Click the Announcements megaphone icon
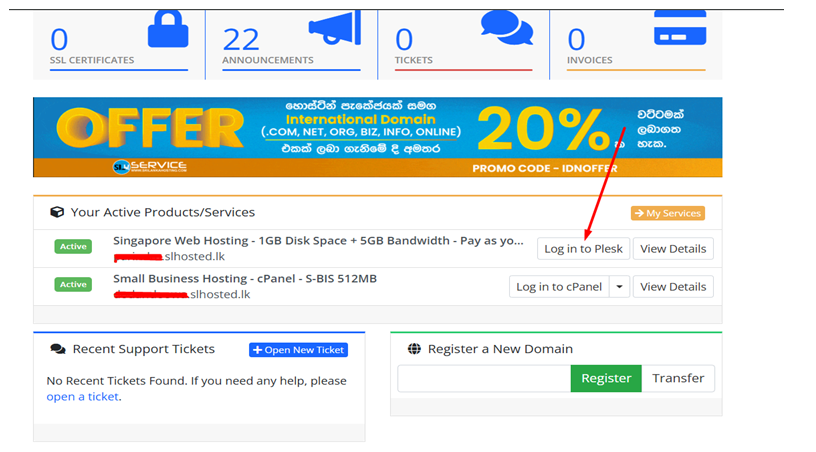 click(x=334, y=29)
